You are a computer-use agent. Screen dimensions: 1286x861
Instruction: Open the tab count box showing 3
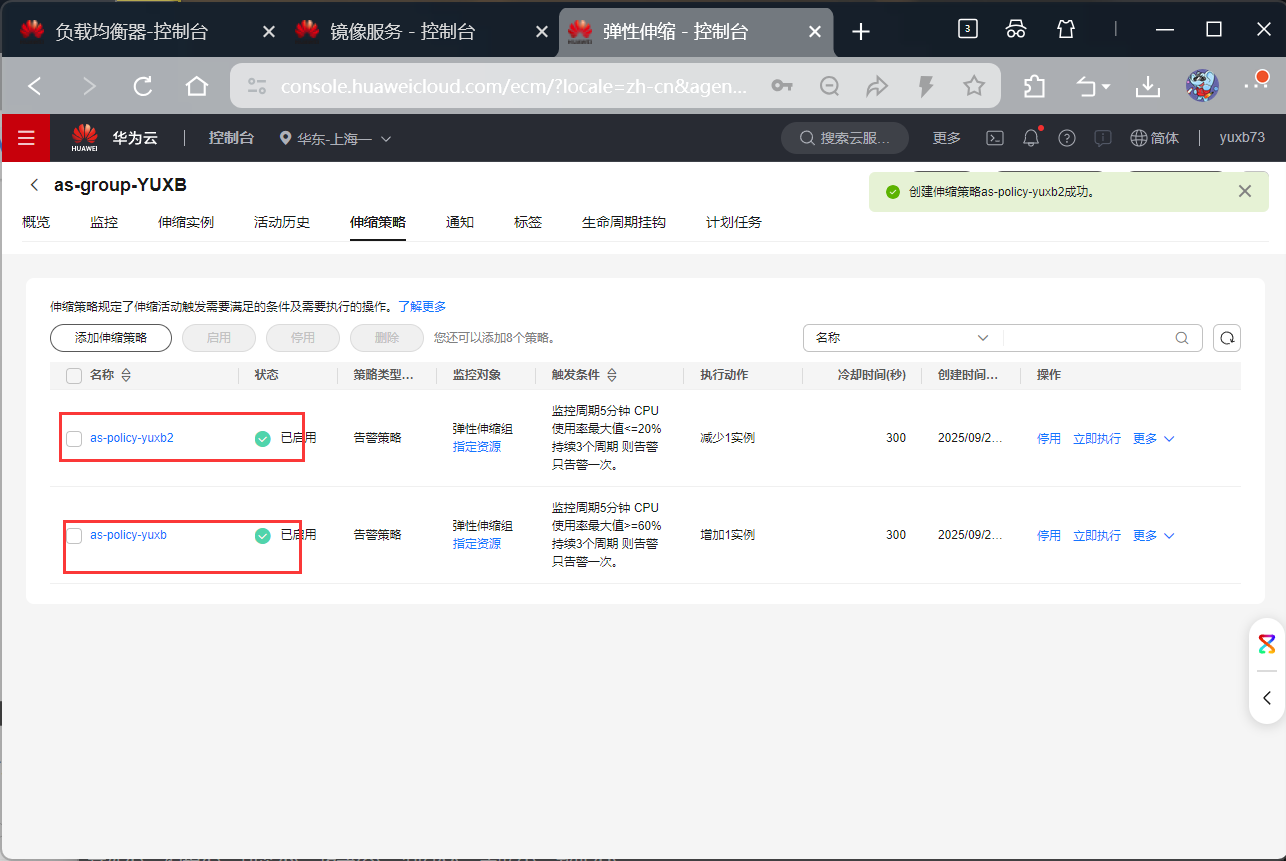[x=967, y=29]
